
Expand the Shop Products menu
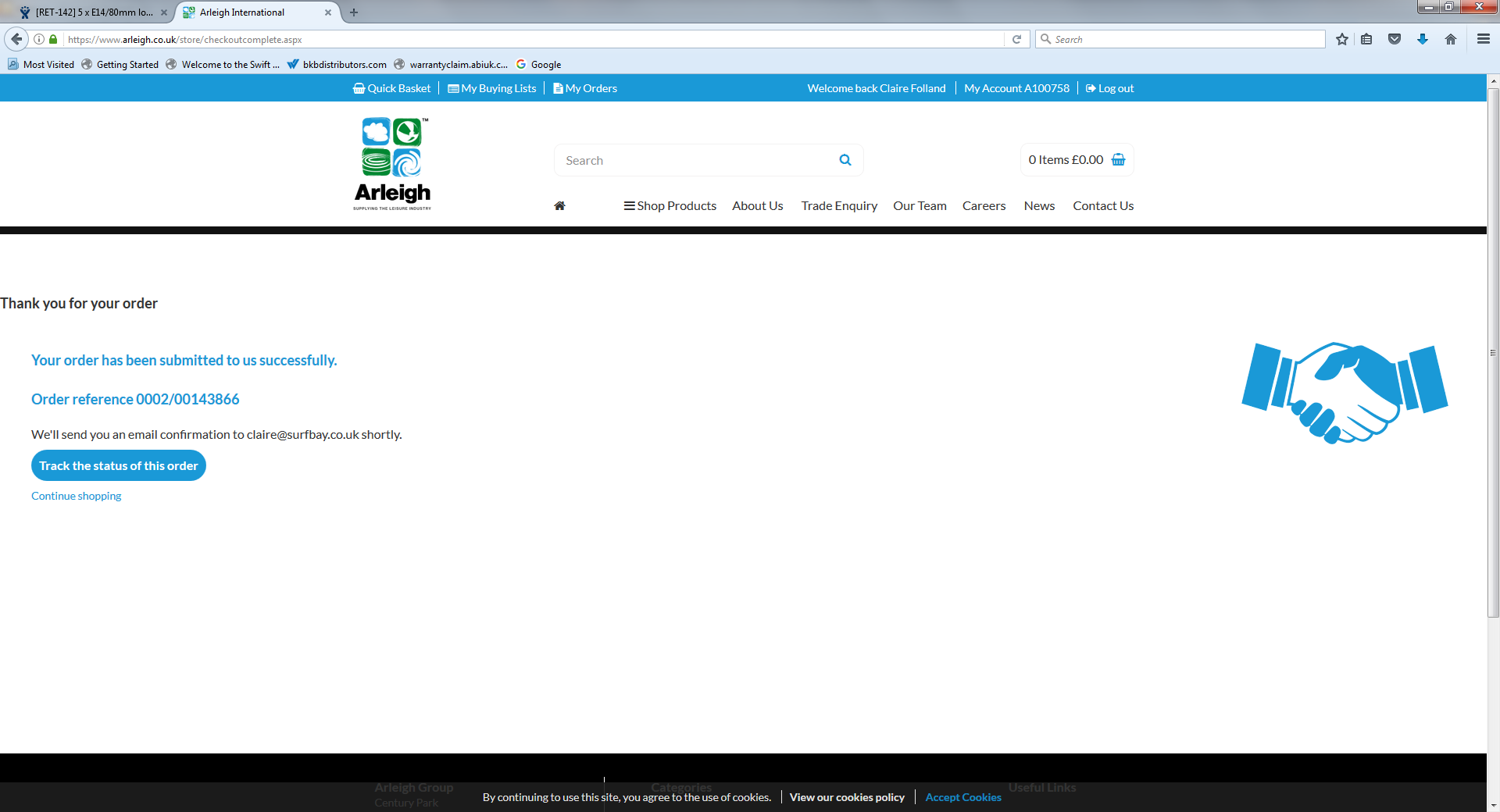tap(670, 206)
